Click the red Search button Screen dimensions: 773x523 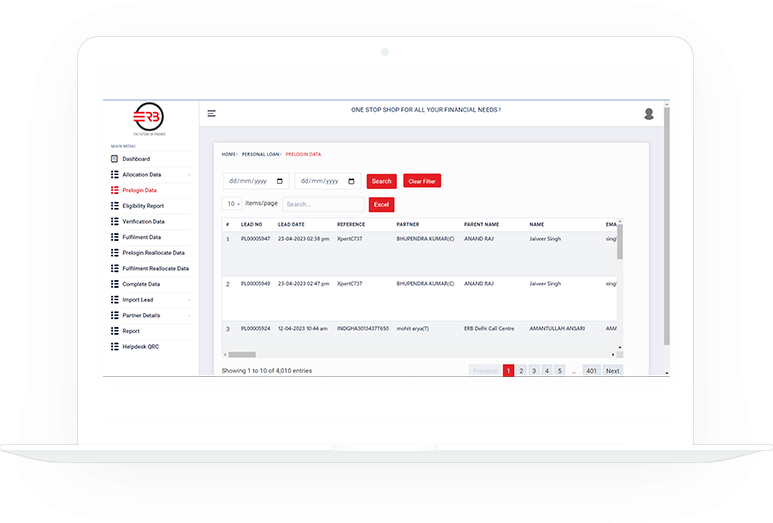381,181
